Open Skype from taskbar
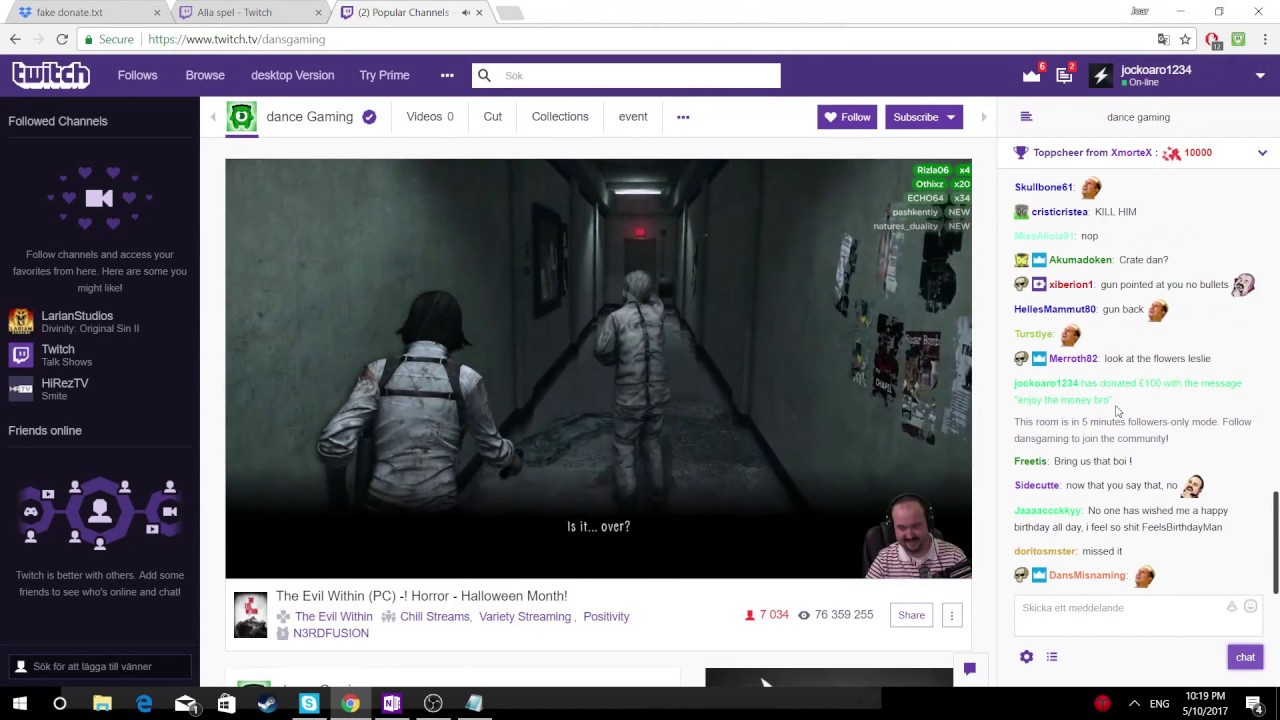Viewport: 1280px width, 720px height. point(309,703)
